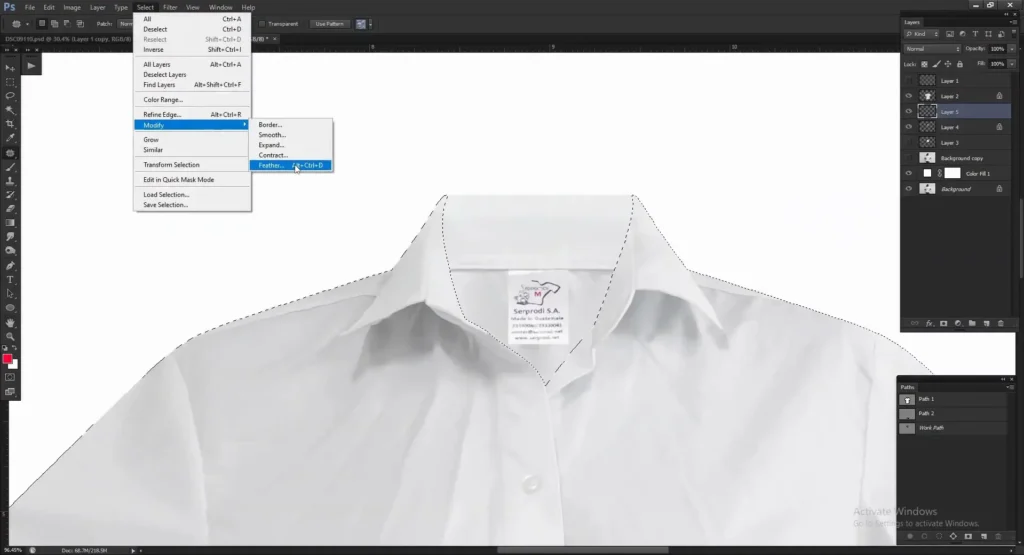Add layer mask in Layers panel
The height and width of the screenshot is (555, 1024).
[944, 323]
